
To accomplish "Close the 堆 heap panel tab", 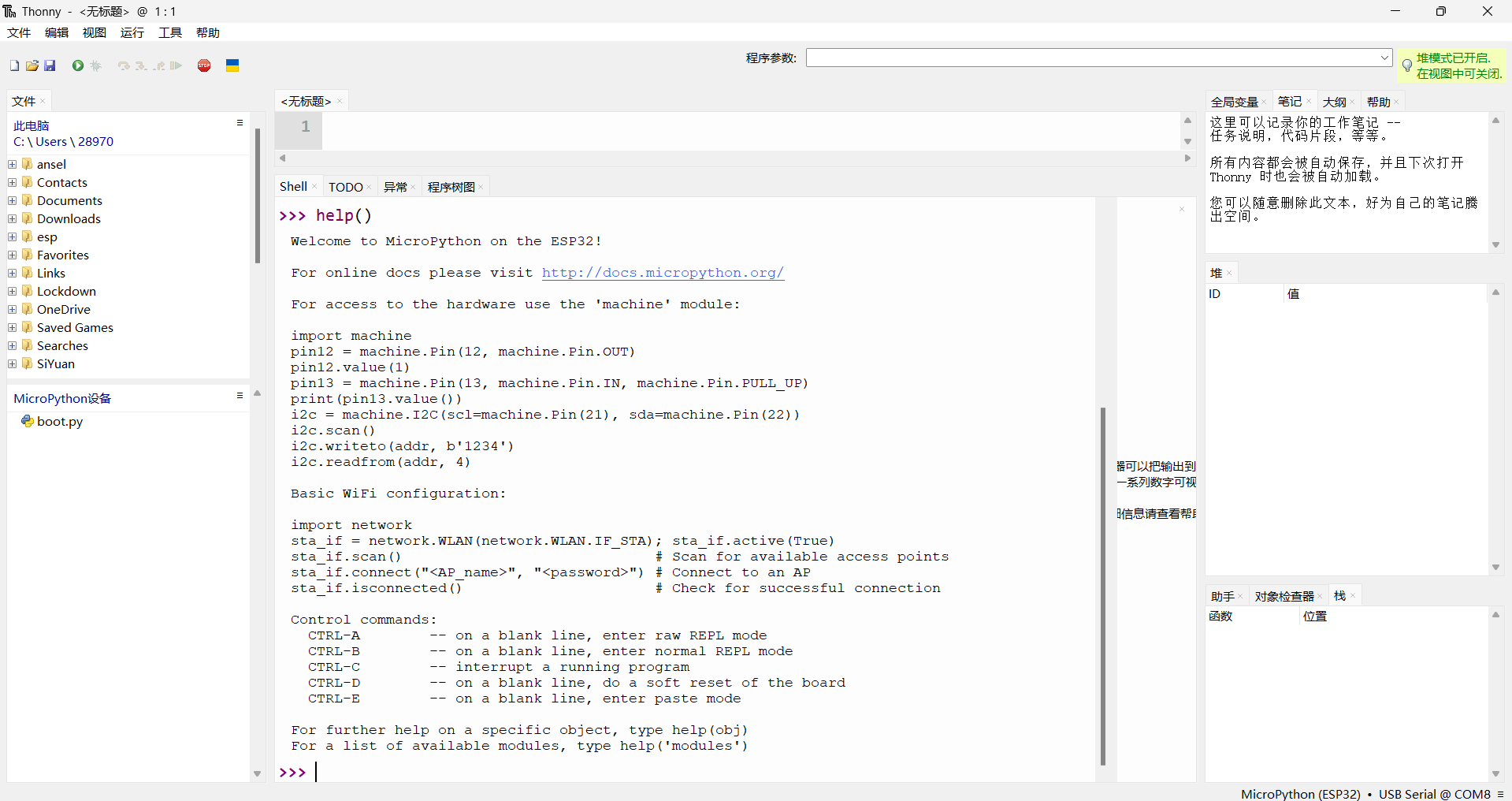I will click(1229, 273).
